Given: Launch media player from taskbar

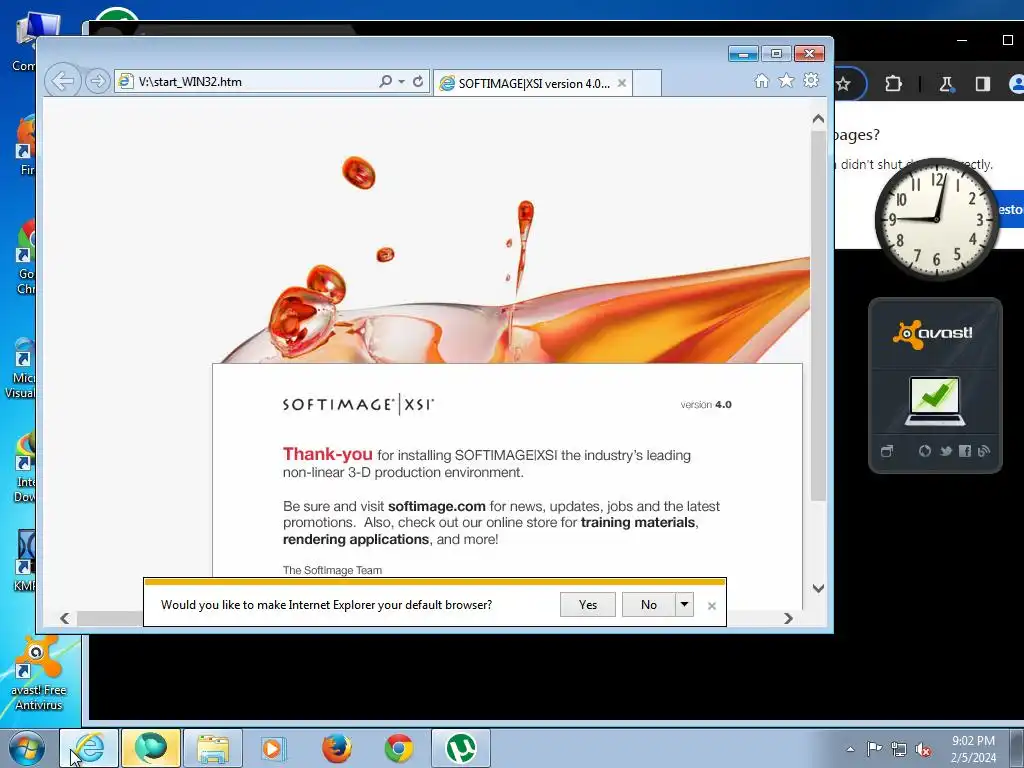Looking at the screenshot, I should click(272, 748).
